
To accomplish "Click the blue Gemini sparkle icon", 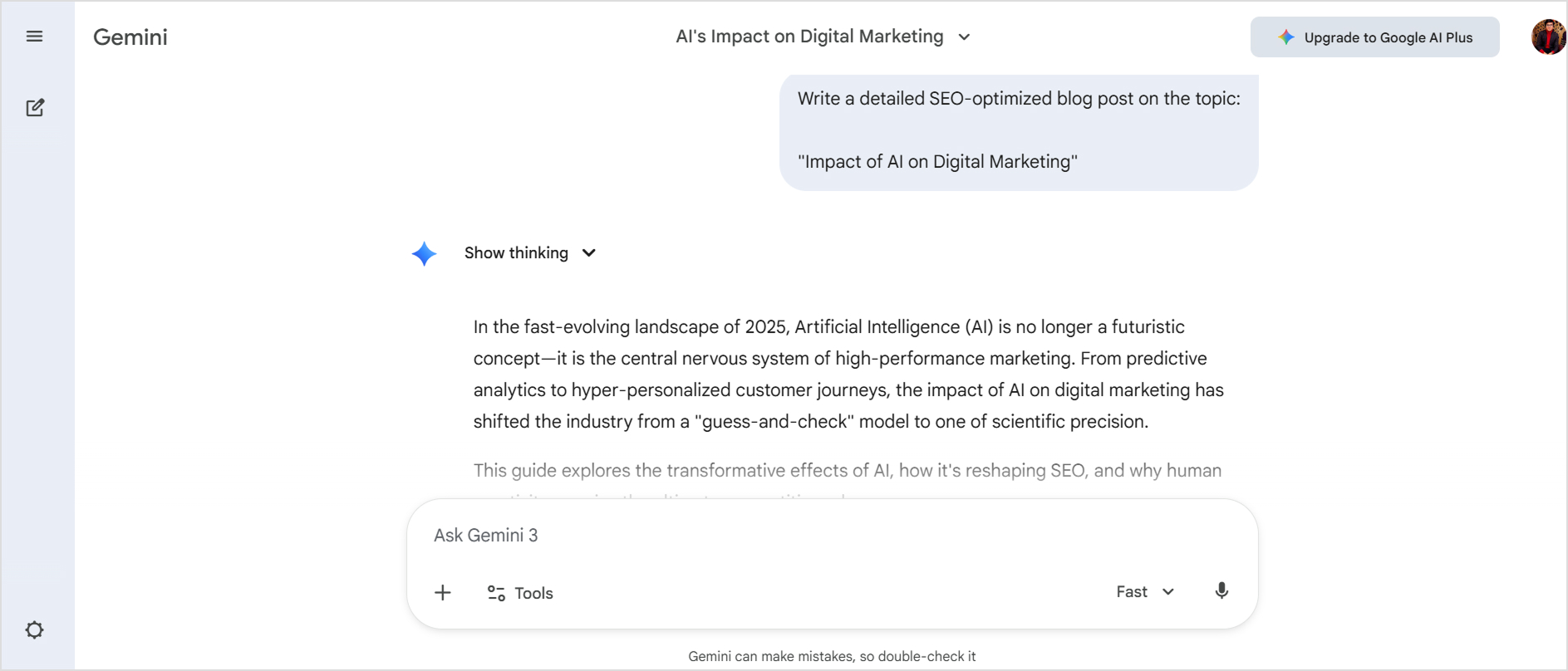I will 424,253.
